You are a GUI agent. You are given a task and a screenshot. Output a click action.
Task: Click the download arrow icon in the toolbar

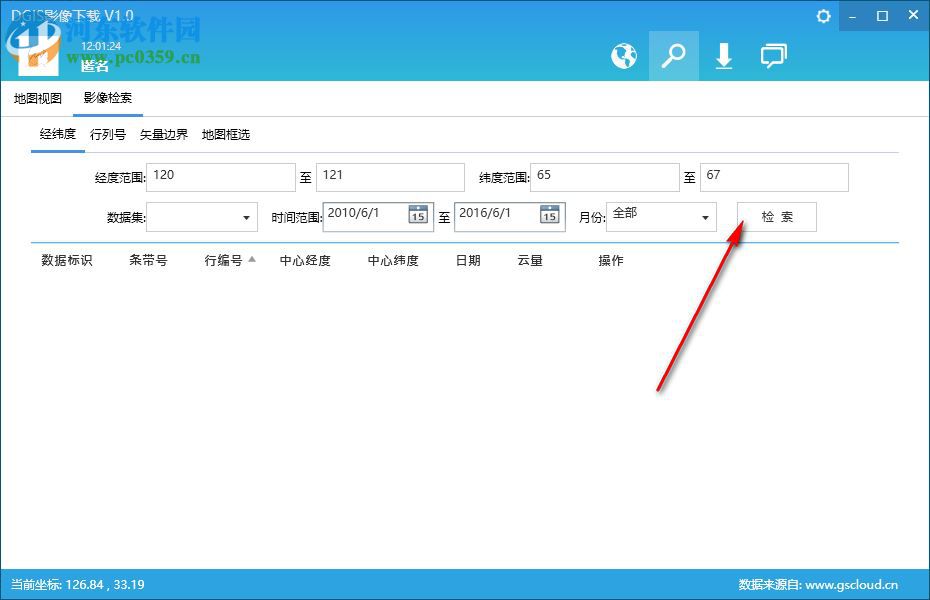(724, 56)
